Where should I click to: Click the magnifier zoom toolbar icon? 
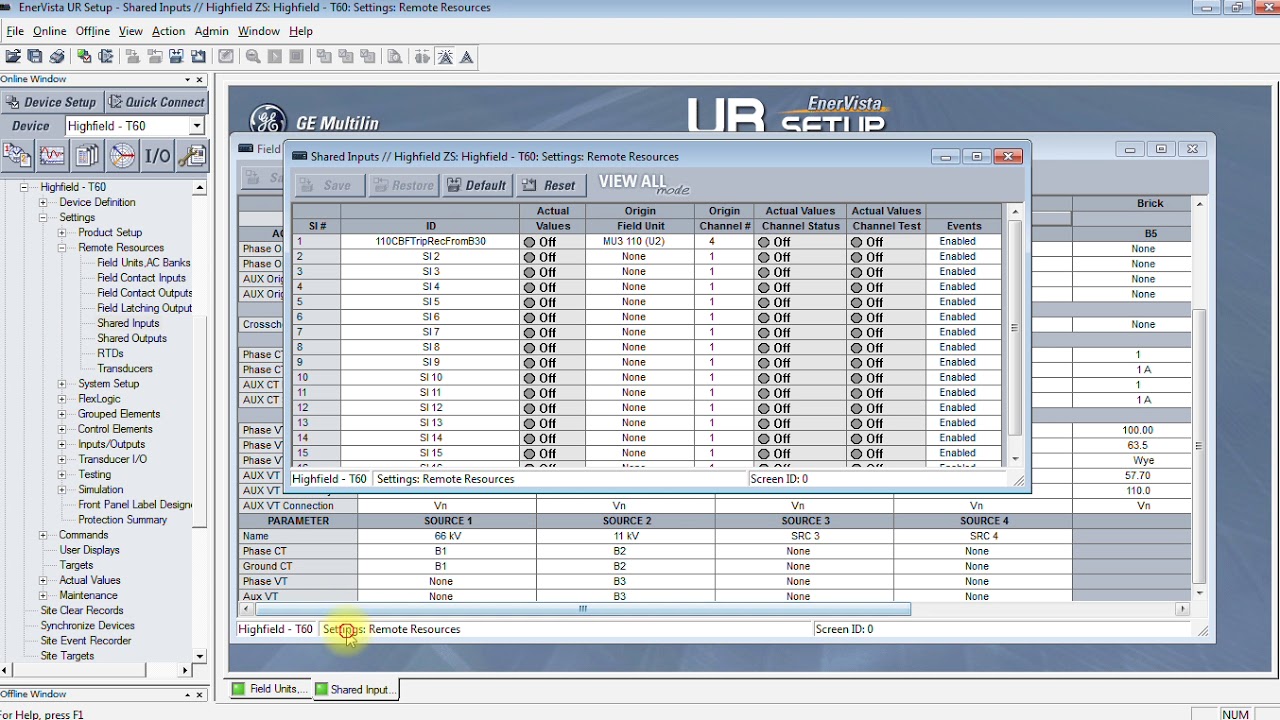(x=253, y=57)
